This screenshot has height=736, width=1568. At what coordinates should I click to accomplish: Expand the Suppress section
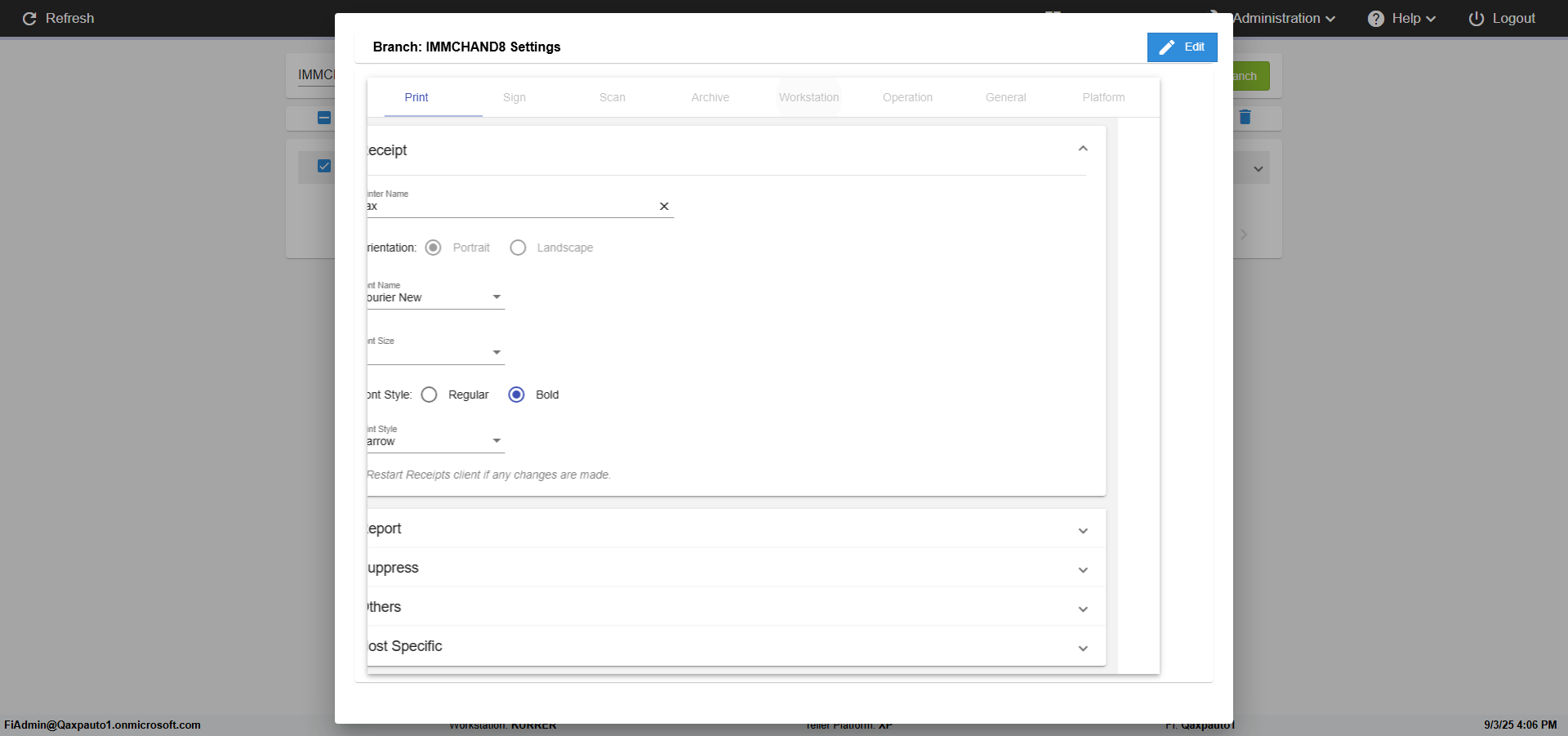(736, 568)
